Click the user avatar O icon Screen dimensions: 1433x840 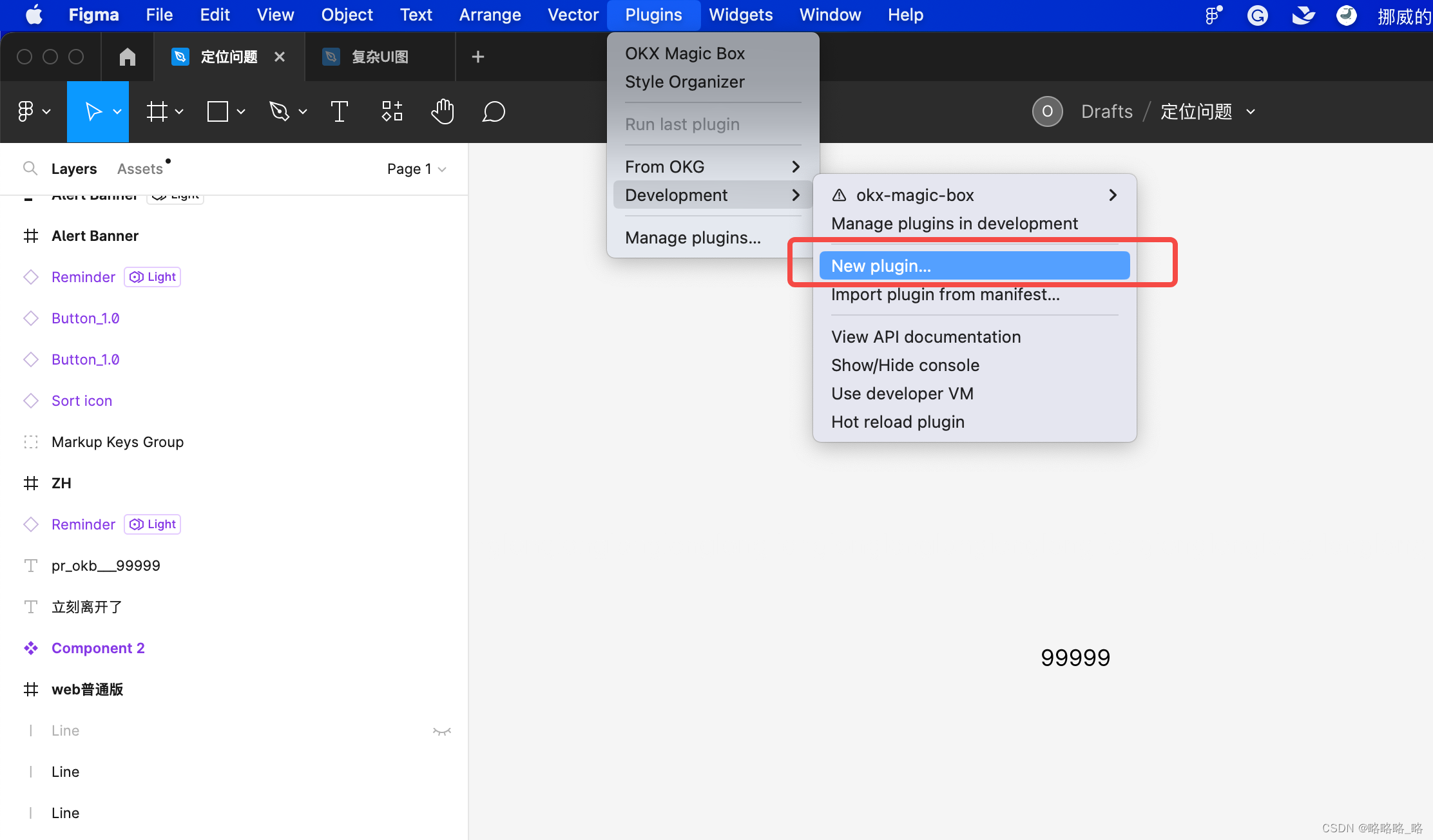(1048, 111)
